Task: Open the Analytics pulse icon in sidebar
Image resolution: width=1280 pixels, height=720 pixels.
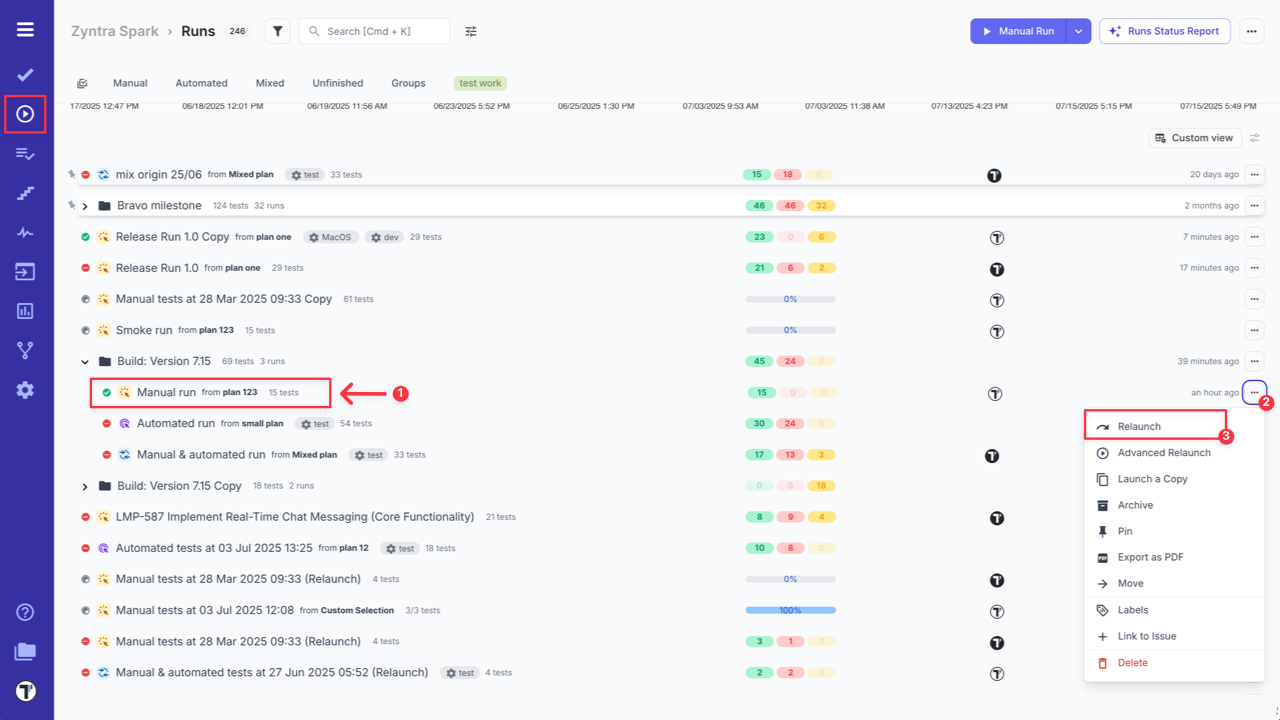Action: (x=25, y=232)
